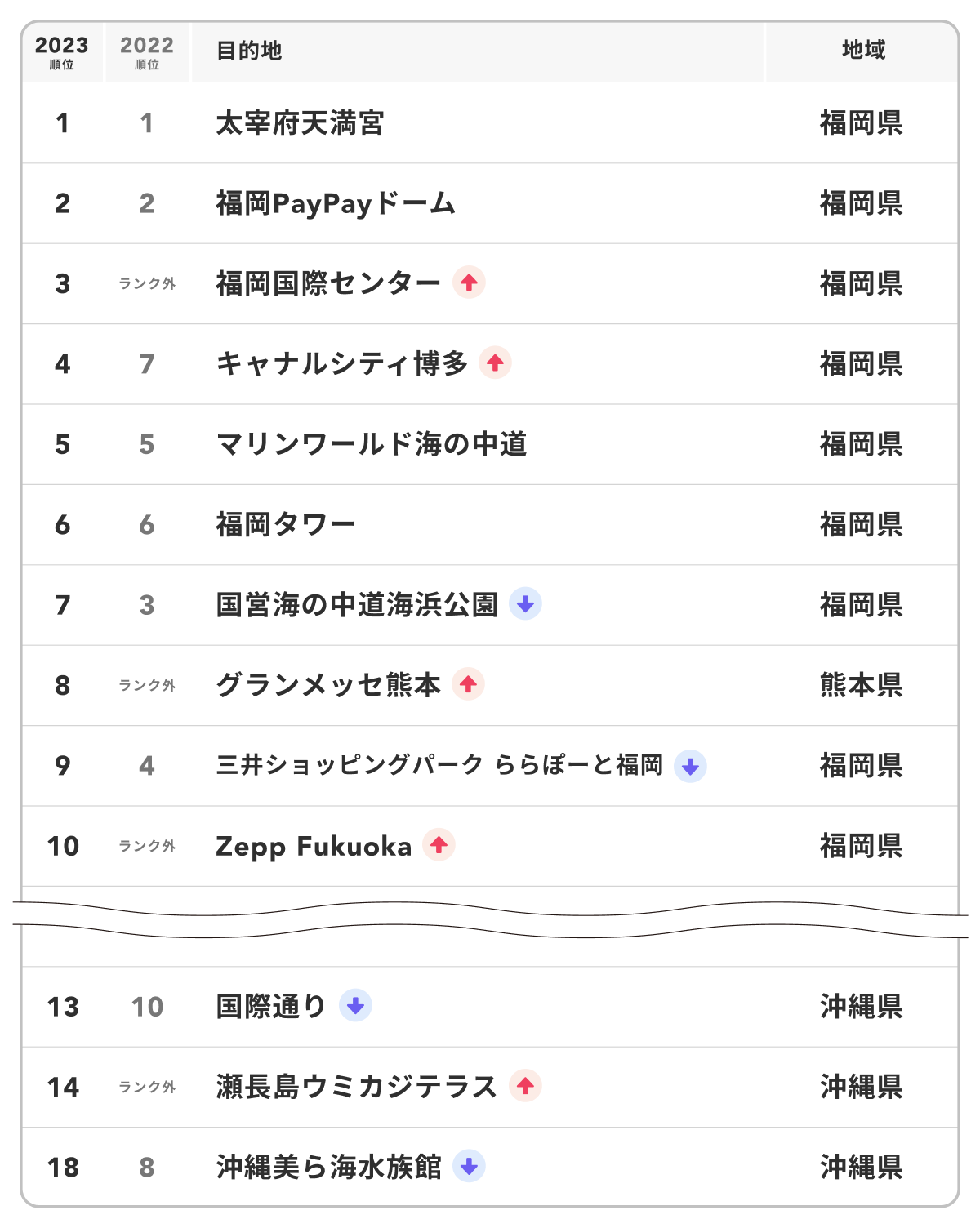Click the blue down arrow beside 国際通り
This screenshot has height=1228, width=980.
355,1005
